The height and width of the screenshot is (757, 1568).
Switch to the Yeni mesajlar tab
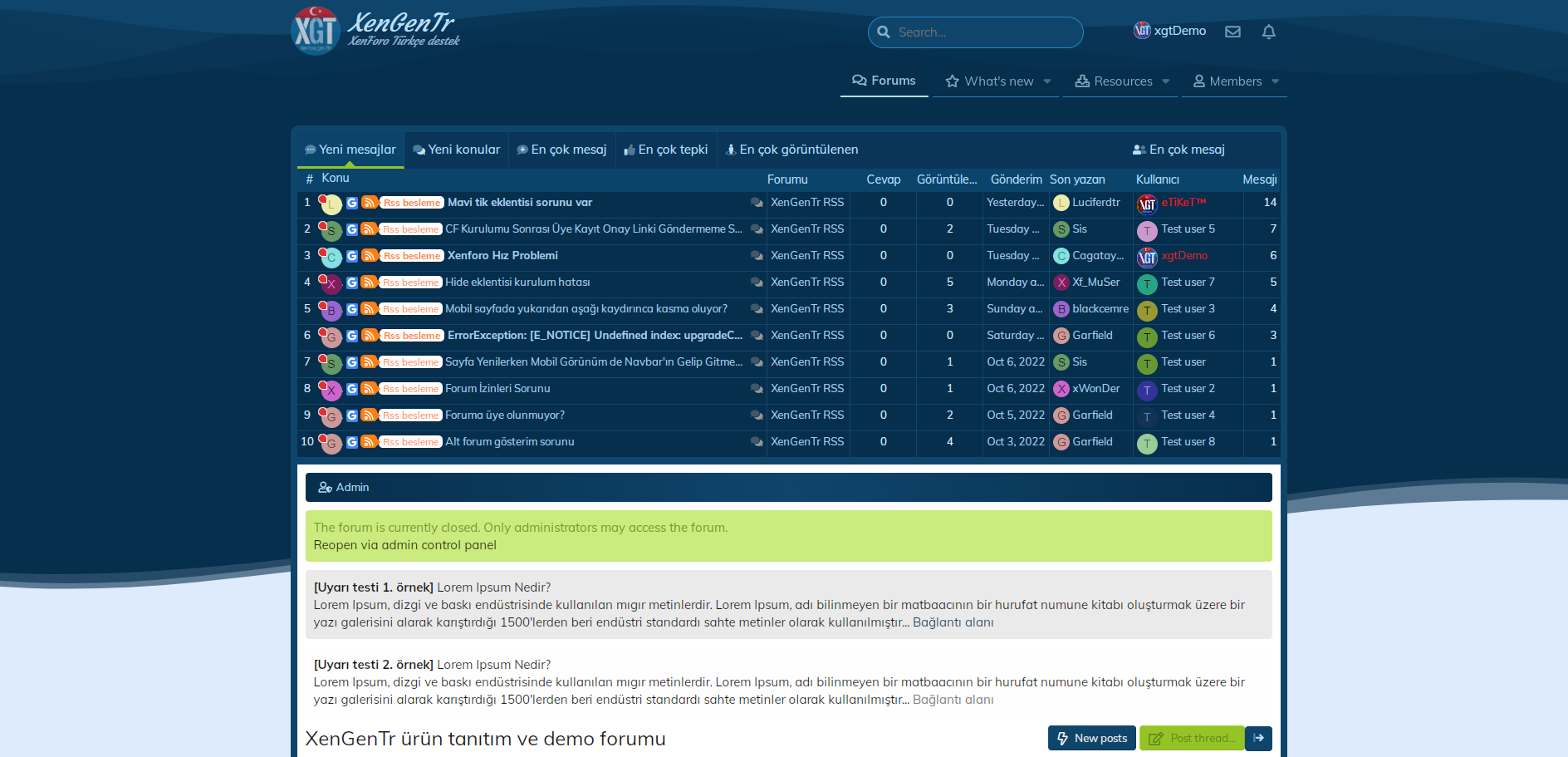[x=350, y=150]
